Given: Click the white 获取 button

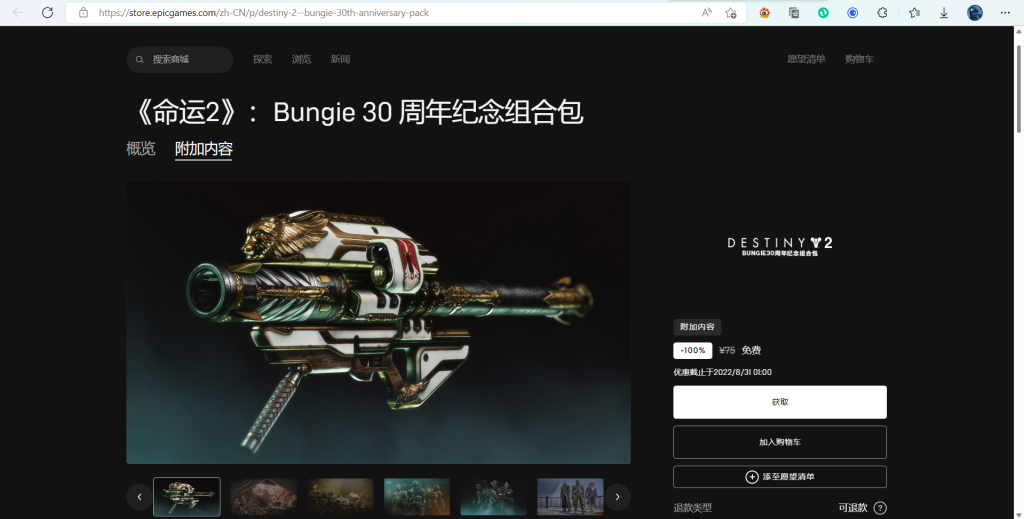Looking at the screenshot, I should point(780,402).
